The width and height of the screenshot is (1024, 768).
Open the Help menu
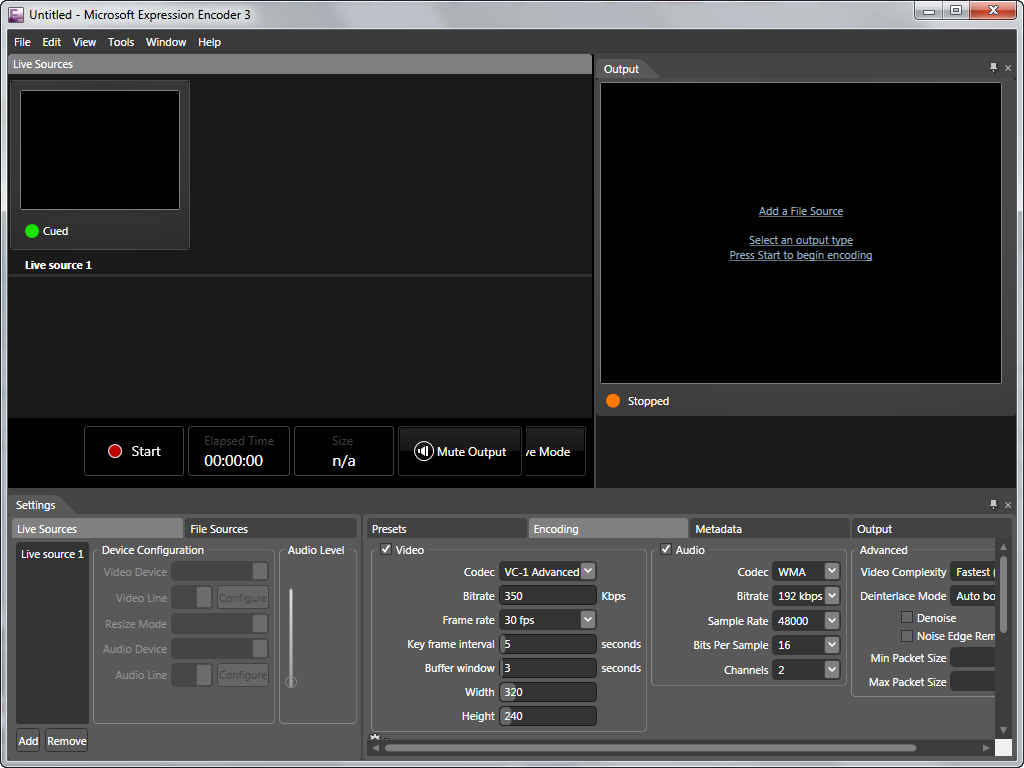(210, 42)
